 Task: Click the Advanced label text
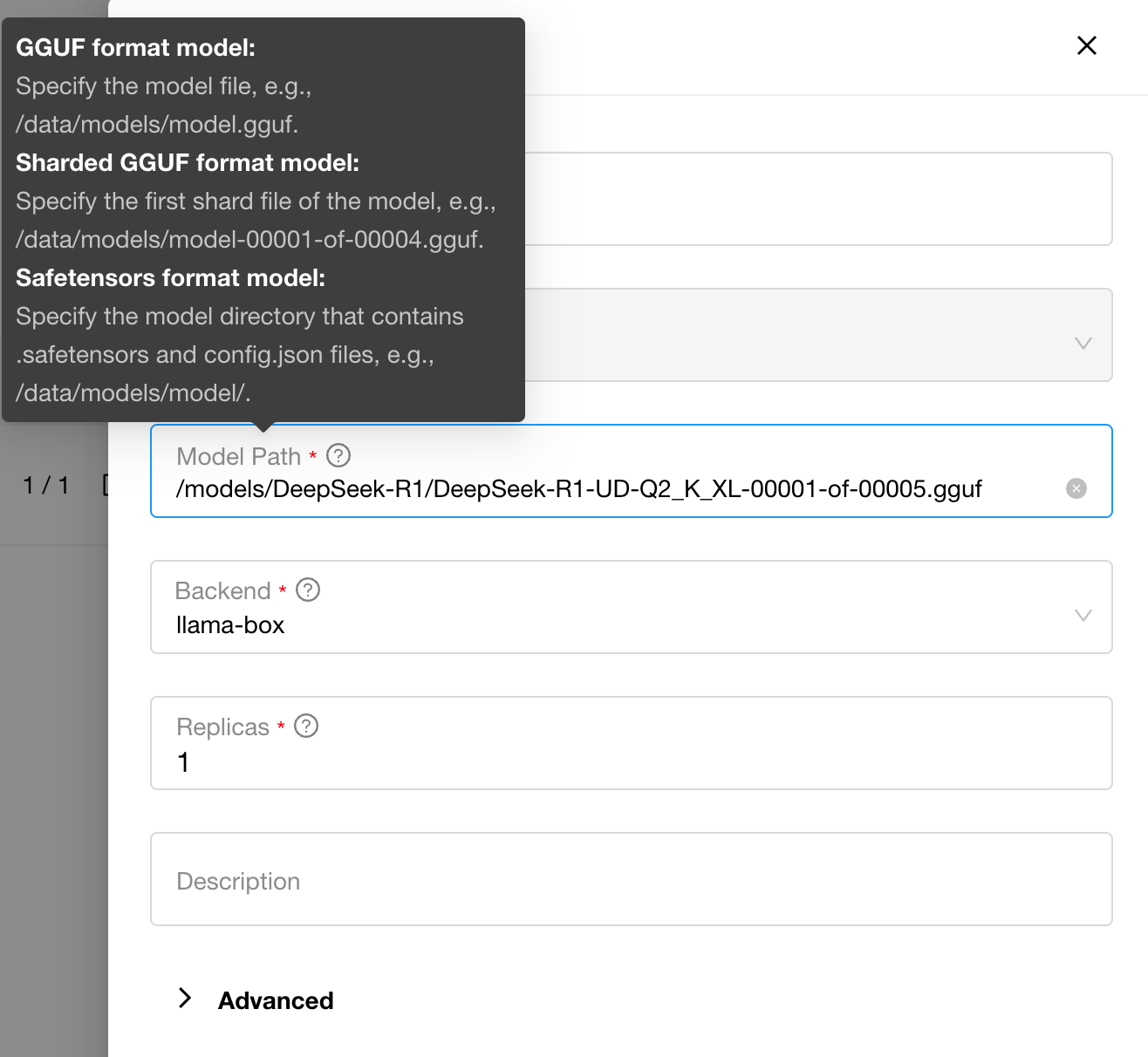276,999
